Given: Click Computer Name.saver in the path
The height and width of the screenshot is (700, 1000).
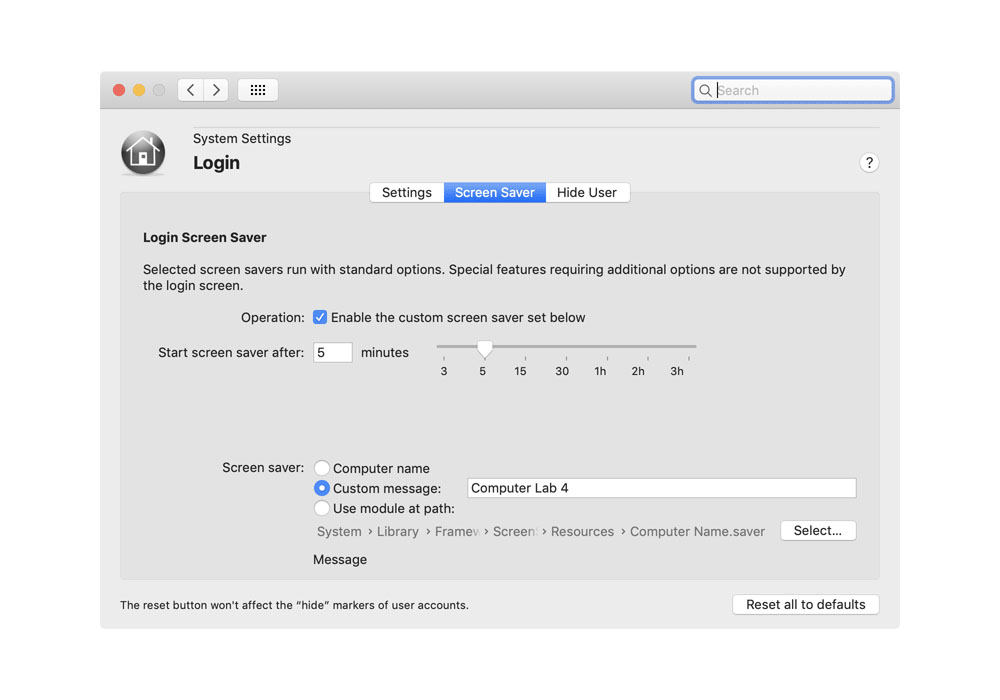Looking at the screenshot, I should coord(697,532).
